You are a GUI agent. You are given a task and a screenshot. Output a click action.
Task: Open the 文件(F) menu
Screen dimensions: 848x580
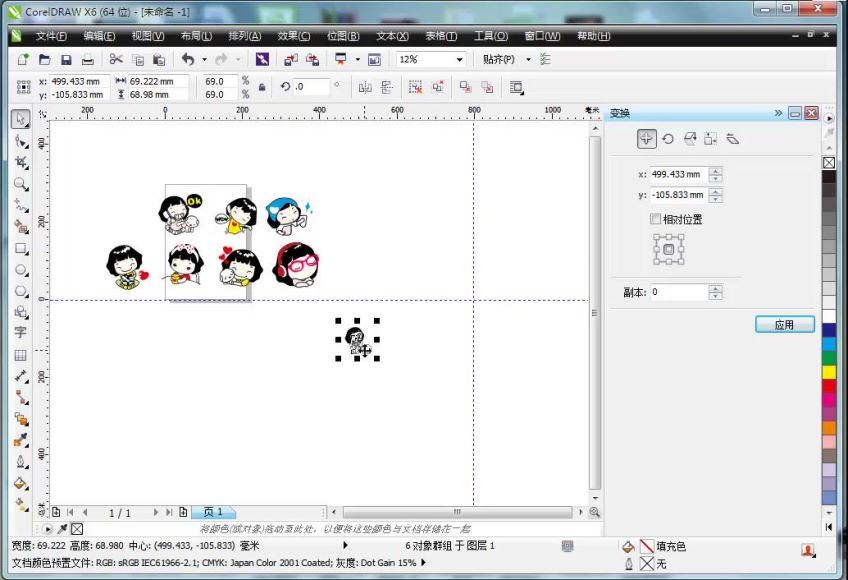tap(51, 36)
